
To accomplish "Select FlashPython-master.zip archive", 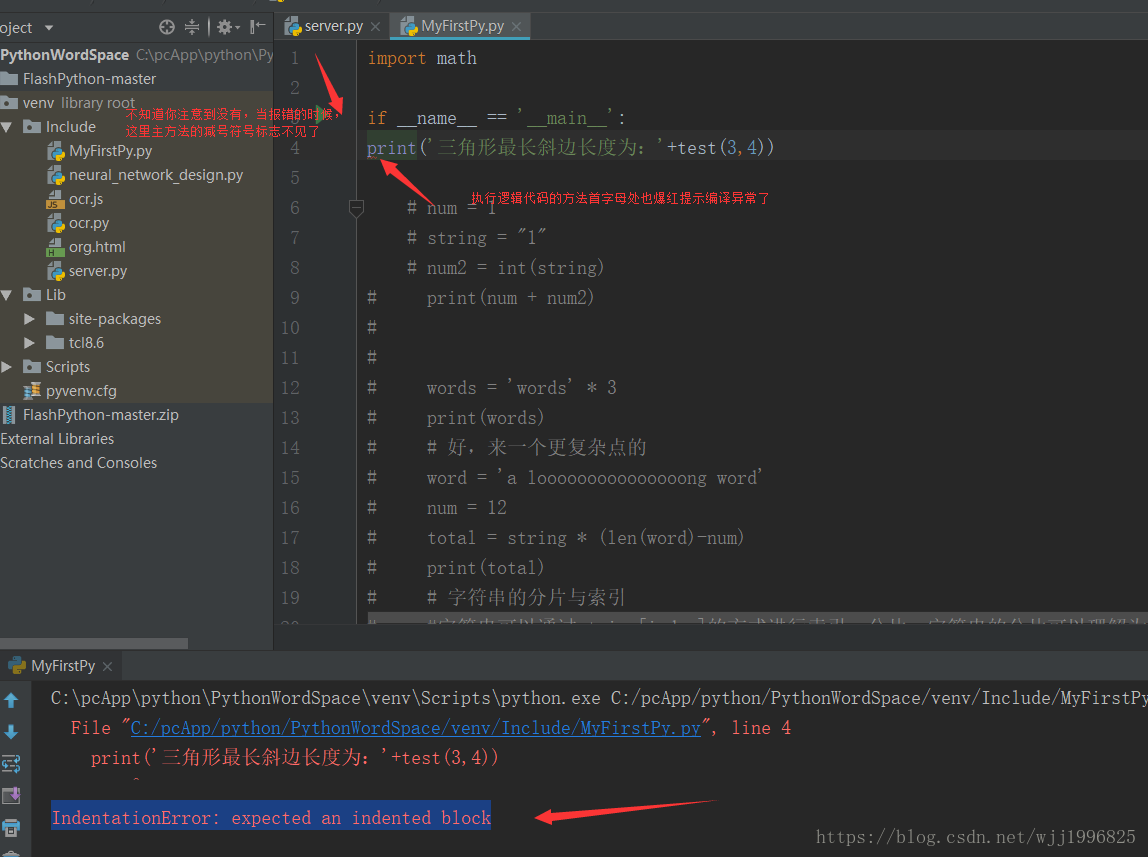I will pyautogui.click(x=100, y=415).
